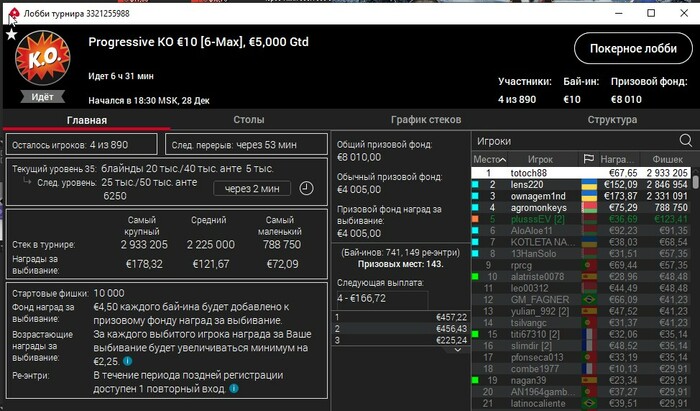Select player agromonkeys row

click(x=581, y=208)
